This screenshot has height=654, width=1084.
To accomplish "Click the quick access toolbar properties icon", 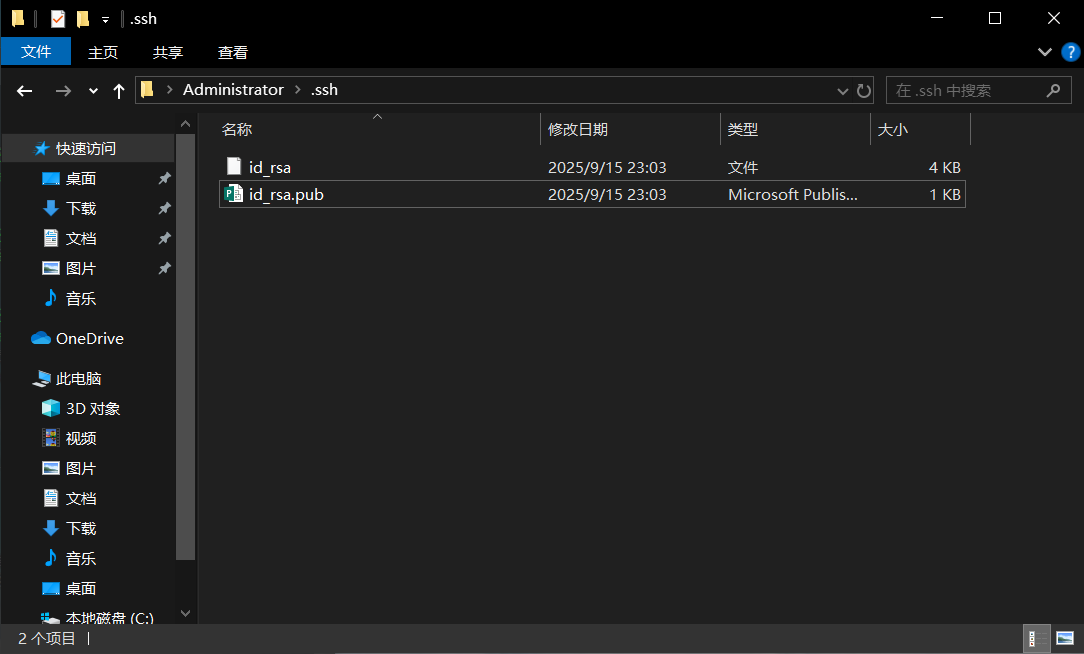I will [58, 19].
